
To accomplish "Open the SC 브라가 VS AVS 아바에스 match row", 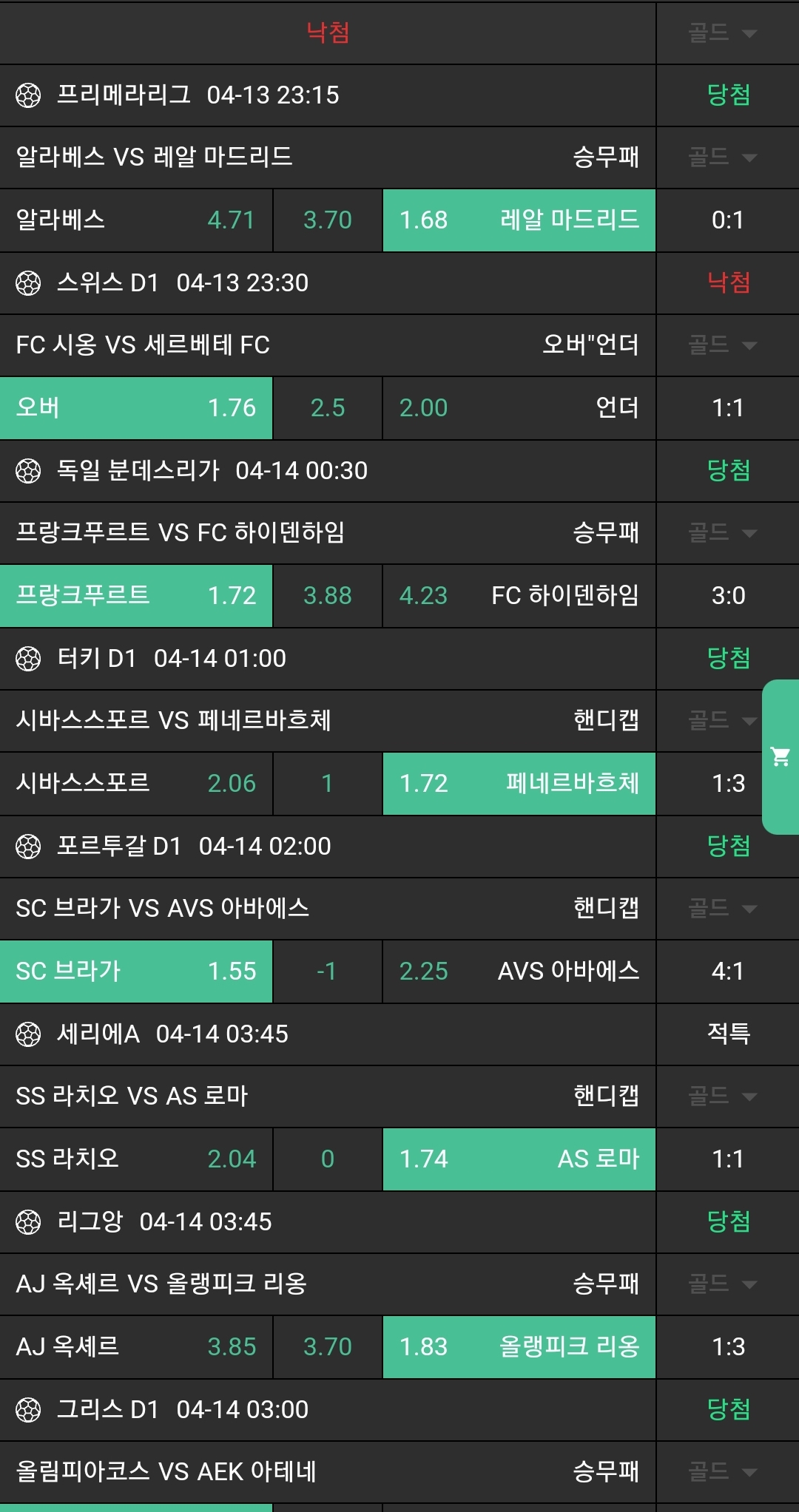I will (326, 909).
